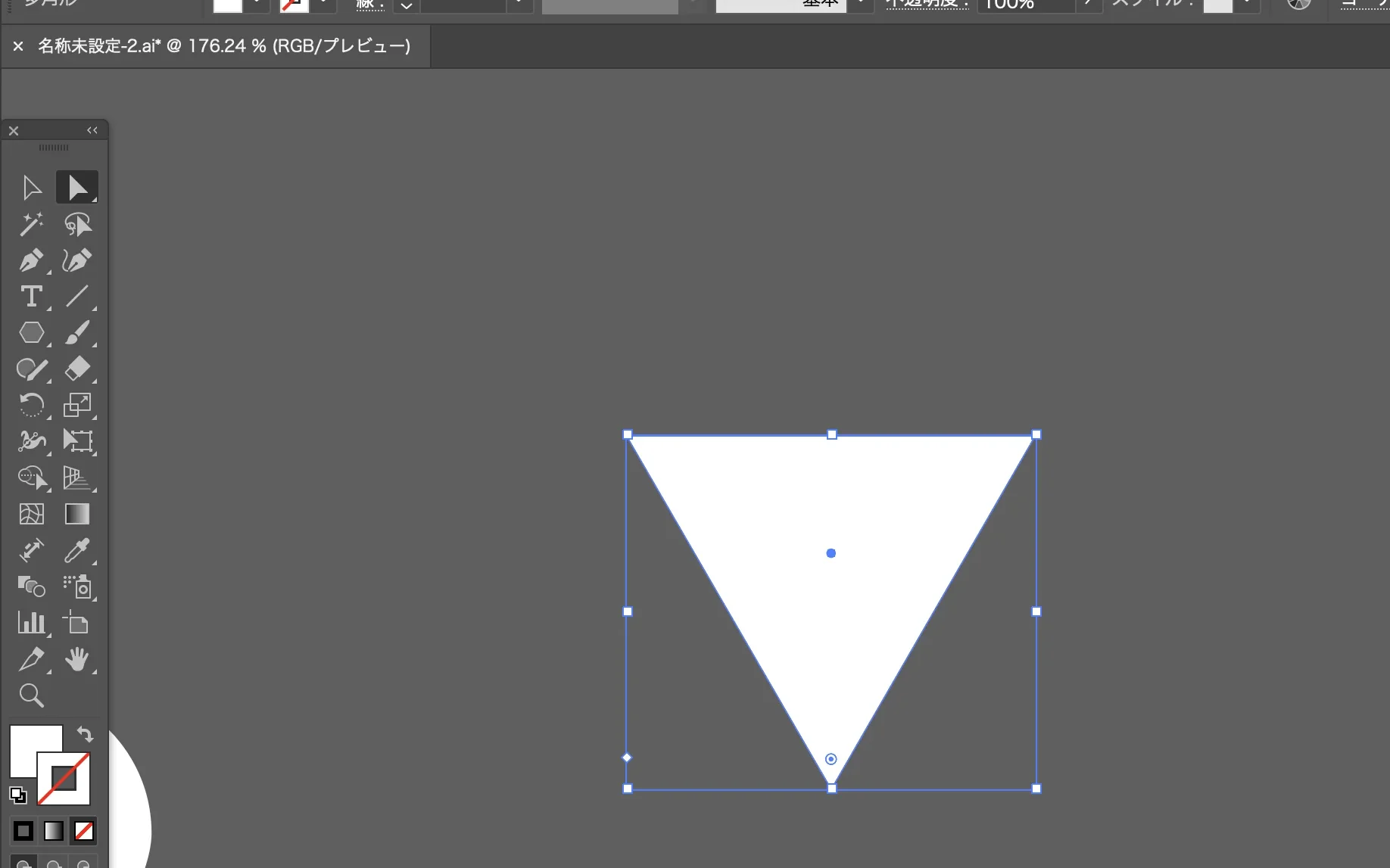
Task: Choose the Polygon shape tool
Action: tap(31, 332)
